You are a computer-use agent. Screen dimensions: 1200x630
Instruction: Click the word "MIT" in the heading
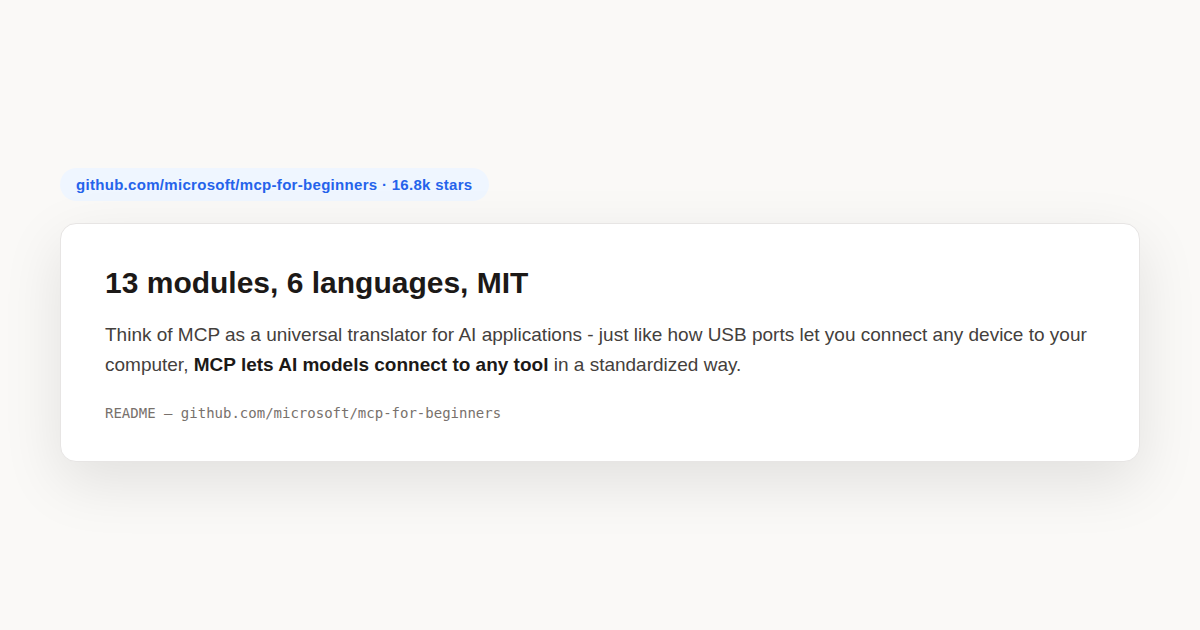tap(502, 283)
